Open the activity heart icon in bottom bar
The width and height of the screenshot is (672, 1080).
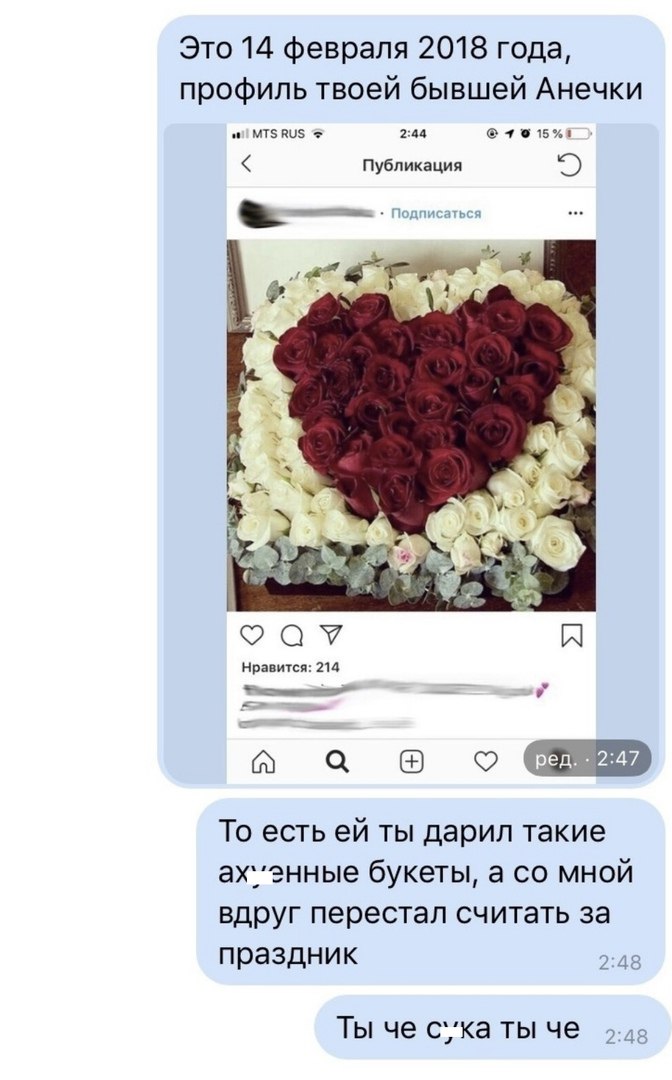click(x=486, y=761)
